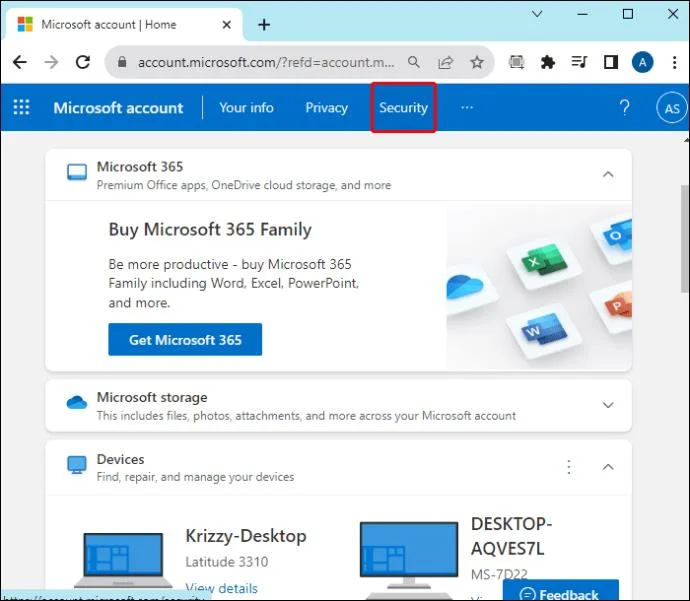Click the Microsoft 365 laptop icon
The height and width of the screenshot is (601, 690).
77,172
